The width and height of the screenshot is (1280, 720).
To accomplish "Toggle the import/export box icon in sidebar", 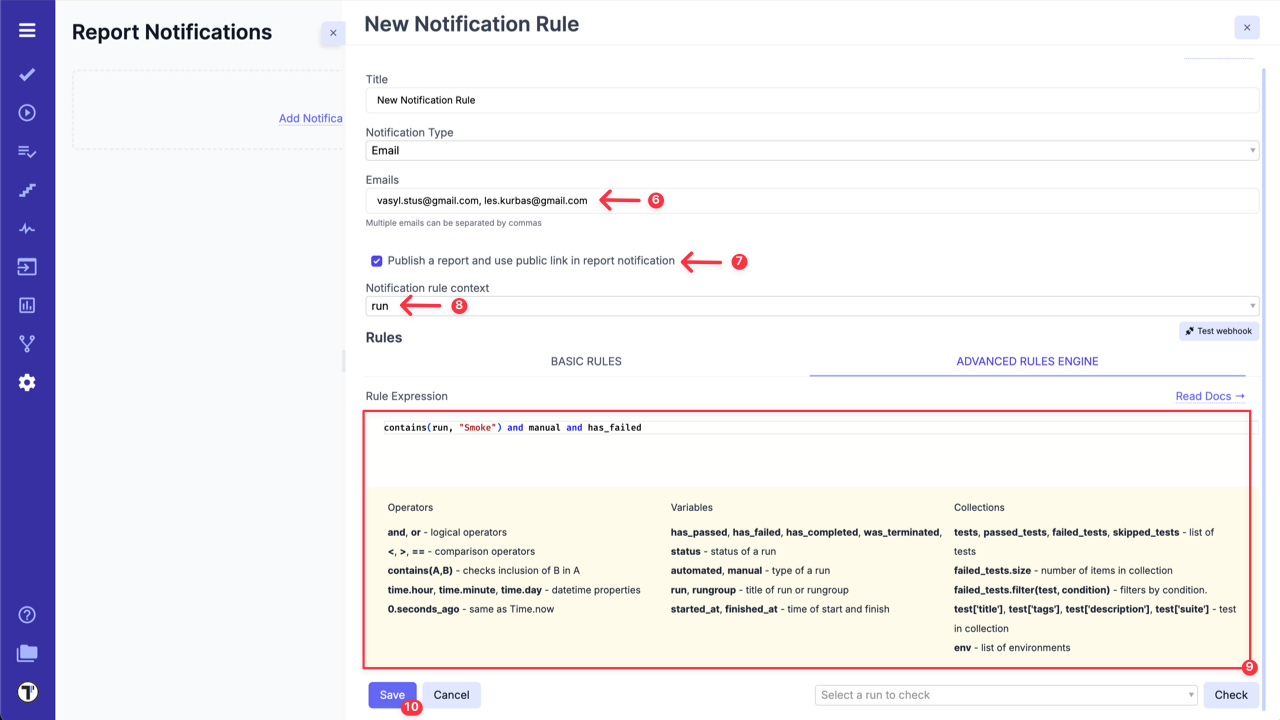I will (x=26, y=266).
